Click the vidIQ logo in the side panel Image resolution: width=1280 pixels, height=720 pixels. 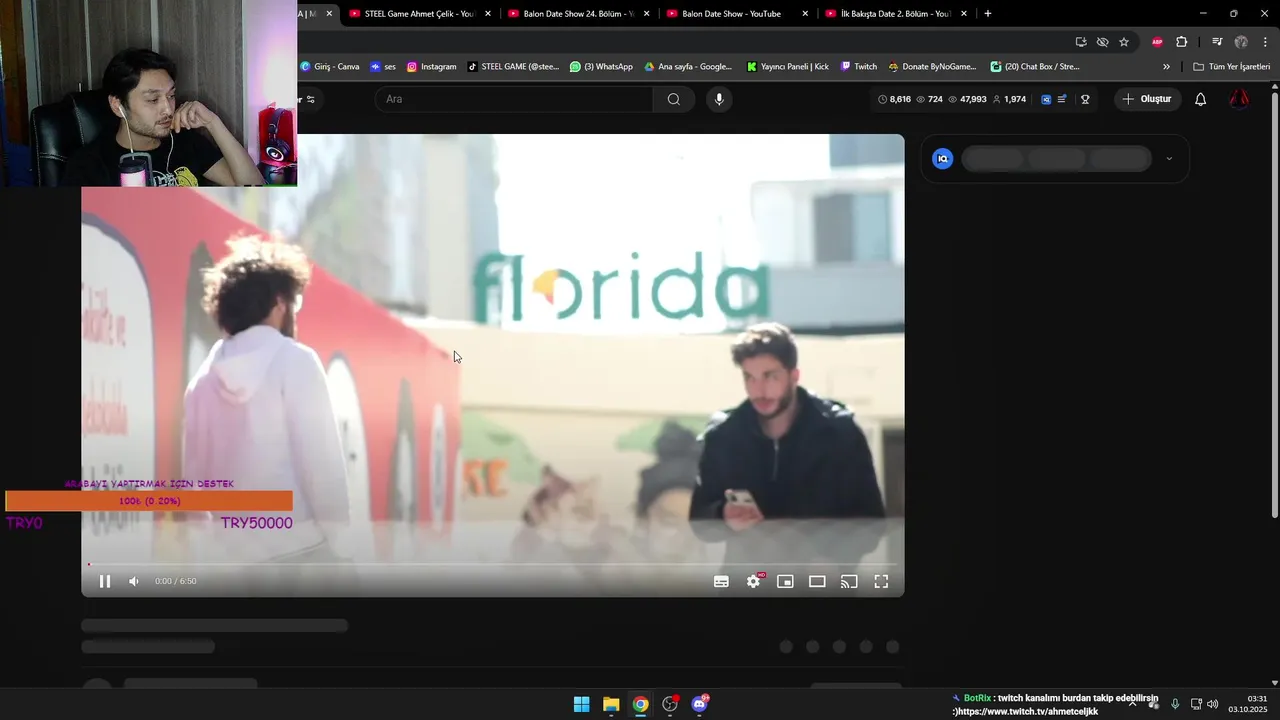click(x=942, y=159)
